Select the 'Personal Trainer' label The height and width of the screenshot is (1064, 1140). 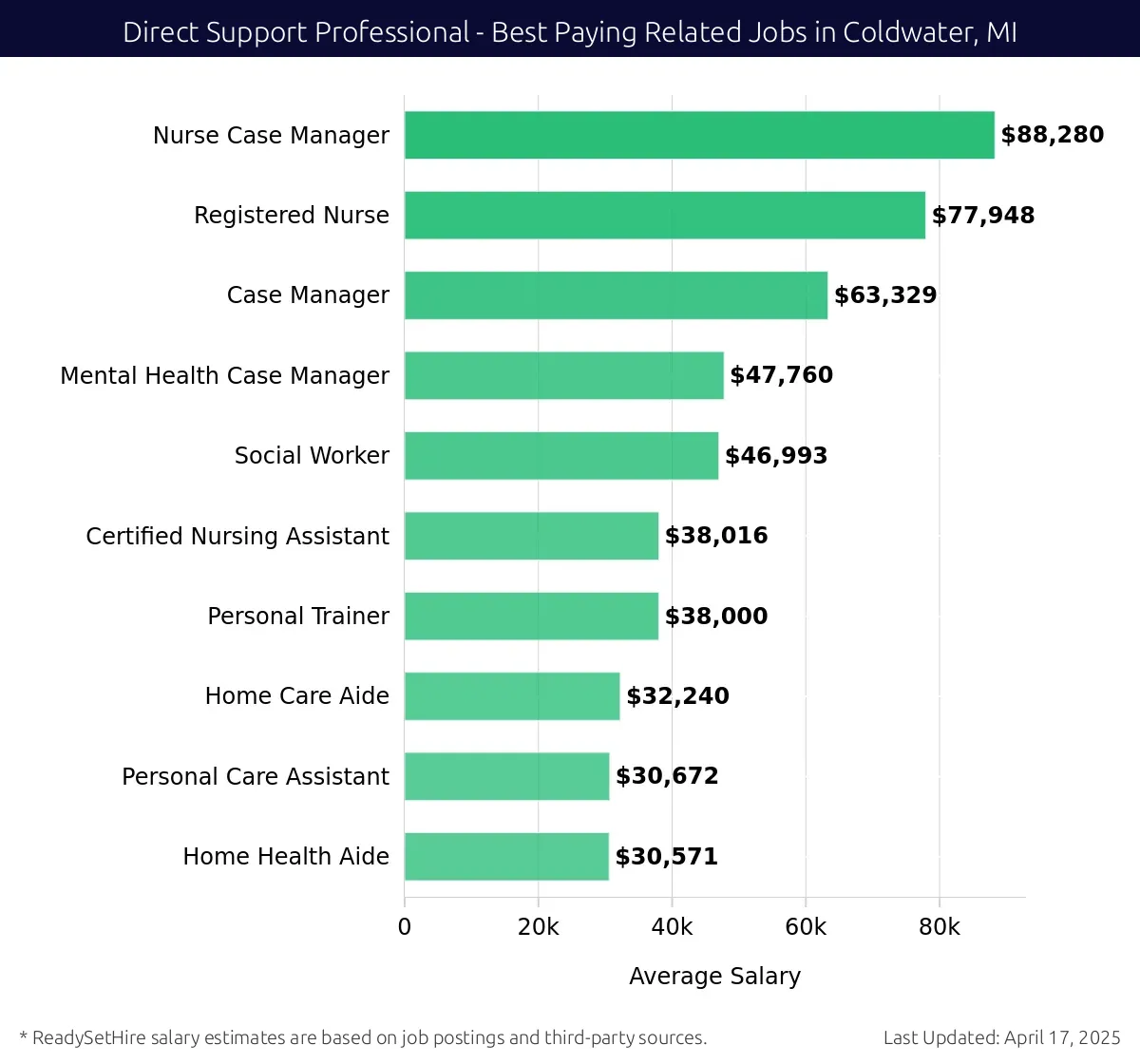298,617
